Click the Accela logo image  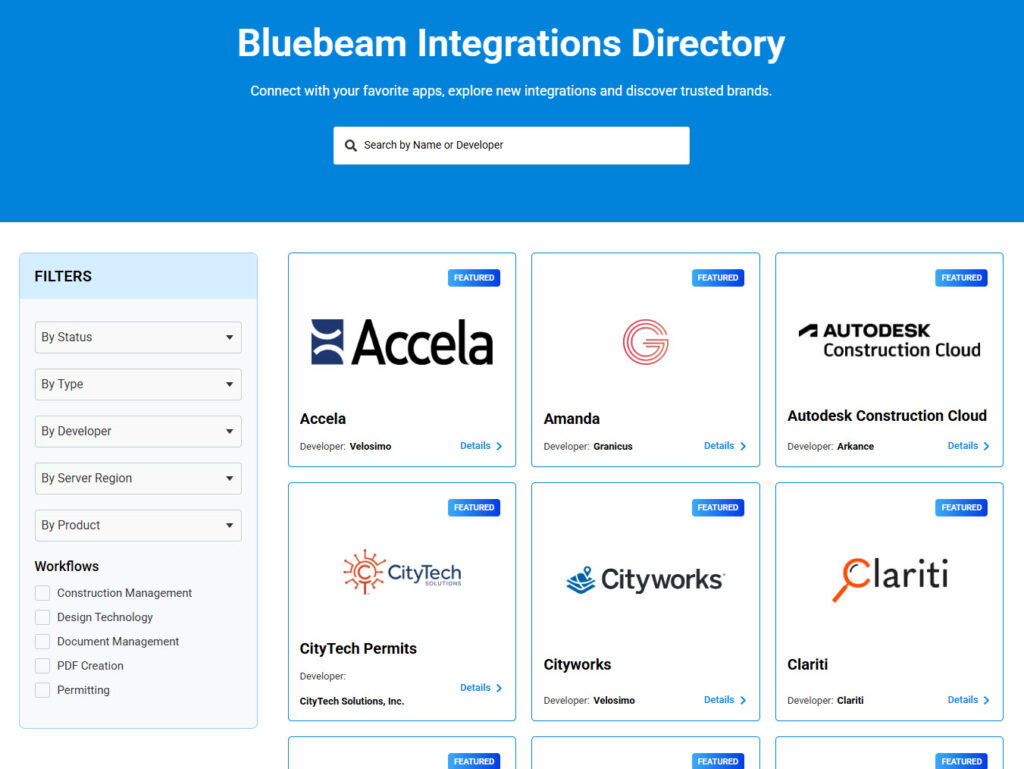[x=402, y=342]
